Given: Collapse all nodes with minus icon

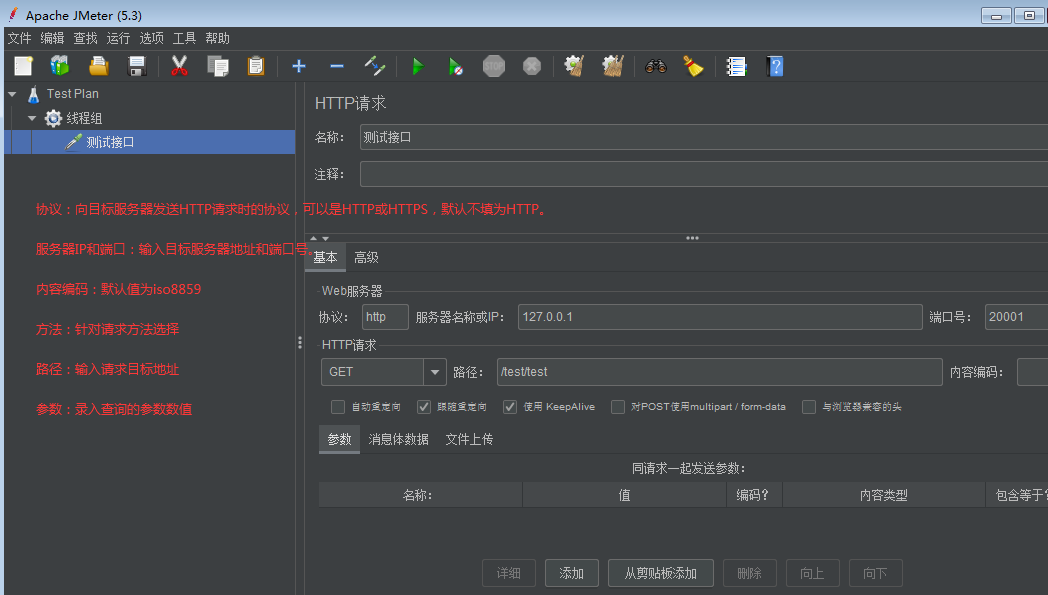Looking at the screenshot, I should pyautogui.click(x=337, y=66).
